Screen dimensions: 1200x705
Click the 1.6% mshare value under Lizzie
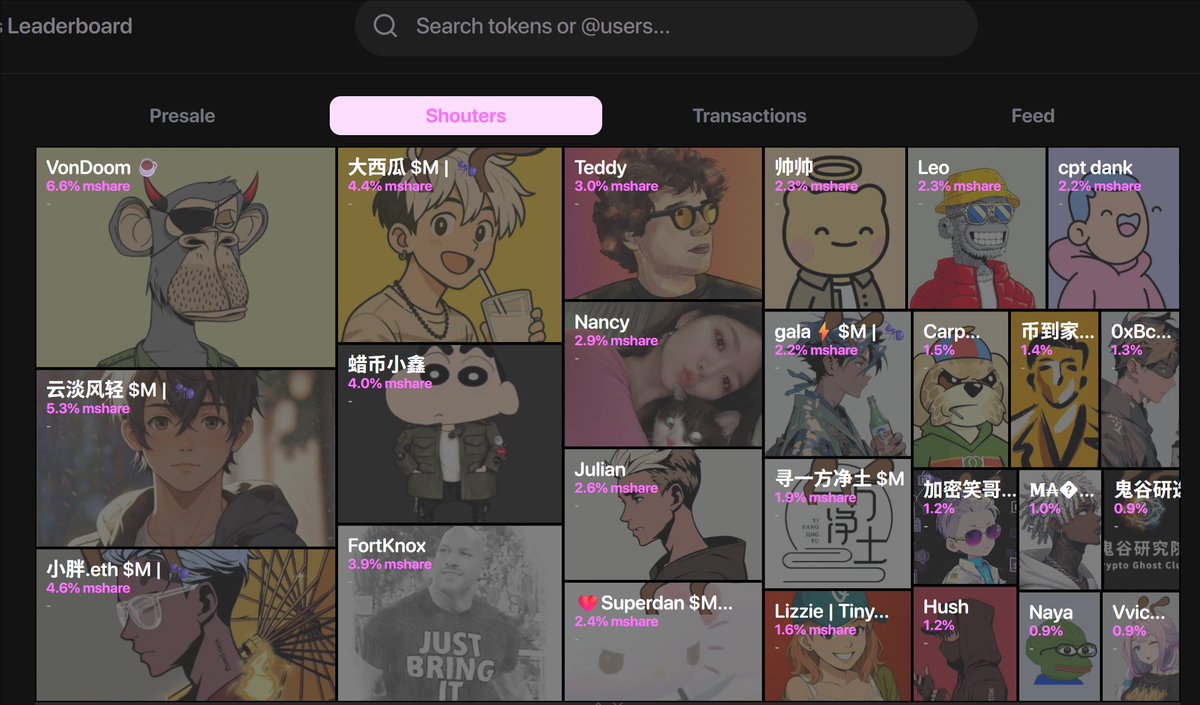[x=816, y=630]
